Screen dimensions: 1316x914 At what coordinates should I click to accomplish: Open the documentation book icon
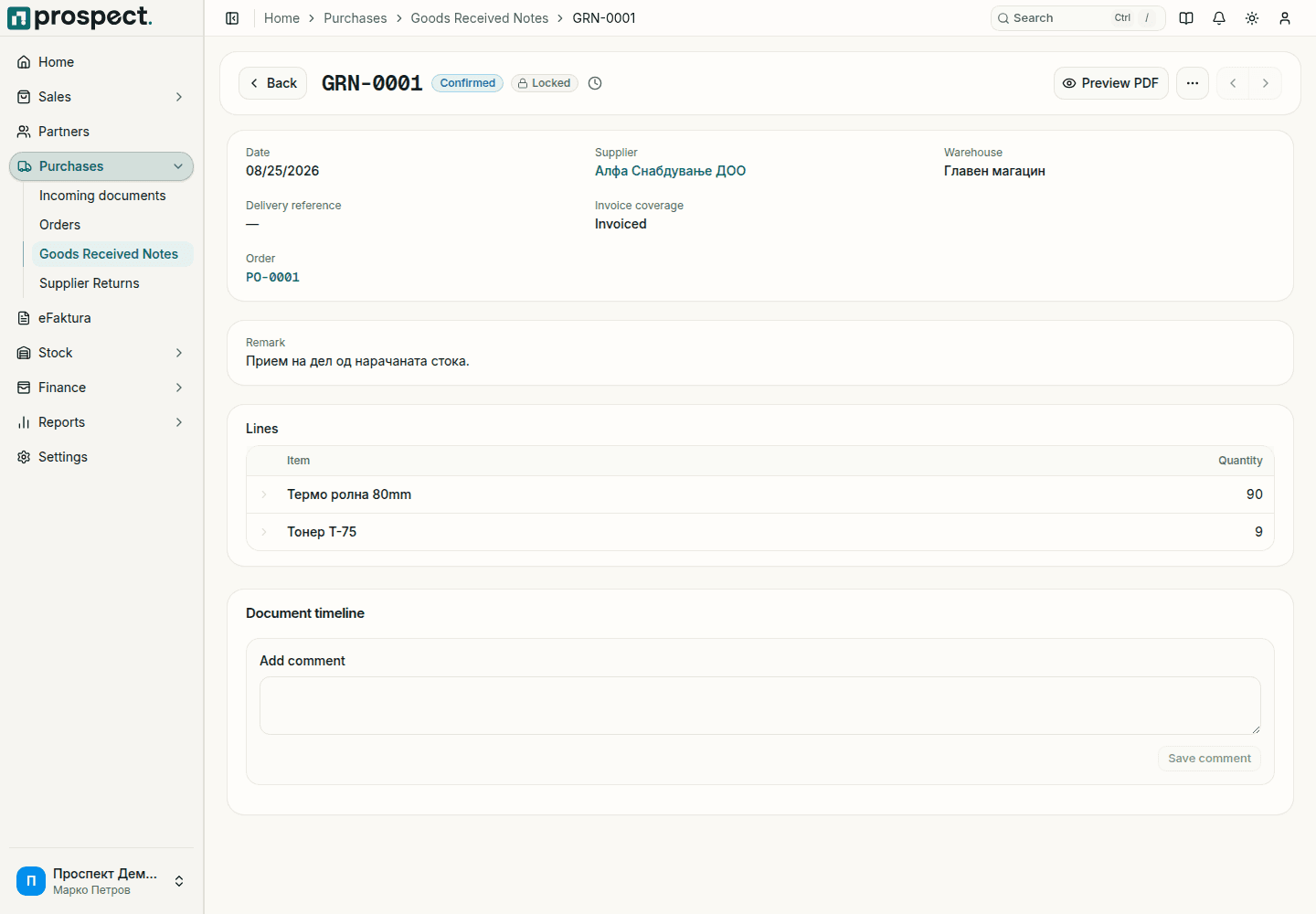click(x=1186, y=18)
